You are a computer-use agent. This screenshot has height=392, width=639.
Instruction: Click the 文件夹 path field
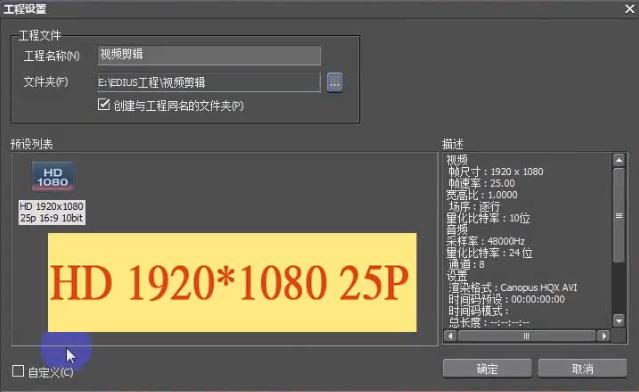[x=209, y=83]
